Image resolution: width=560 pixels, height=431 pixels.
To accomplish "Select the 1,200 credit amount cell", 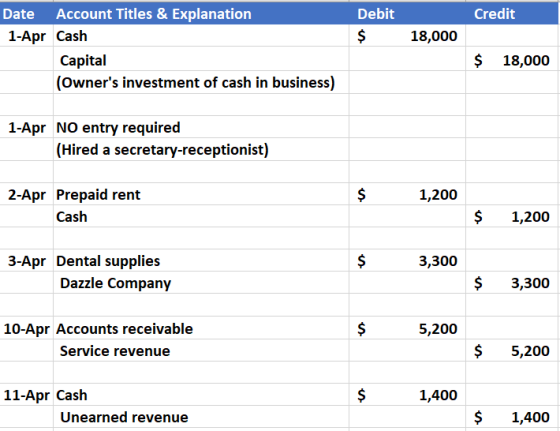I will pos(512,216).
